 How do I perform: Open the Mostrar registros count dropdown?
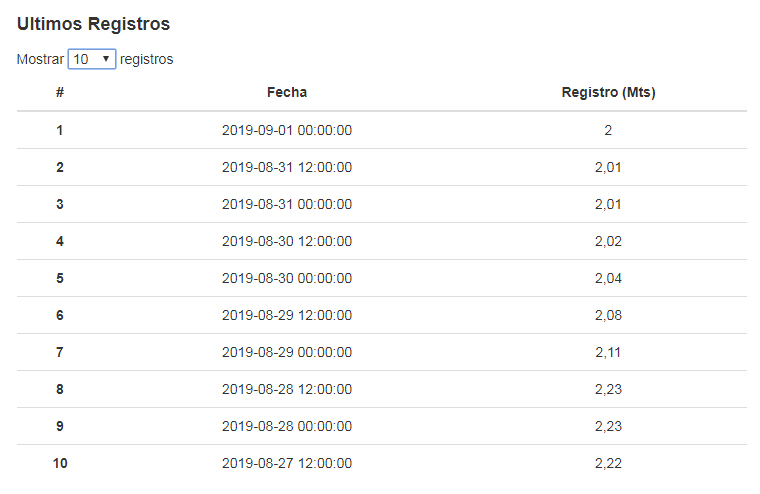92,59
